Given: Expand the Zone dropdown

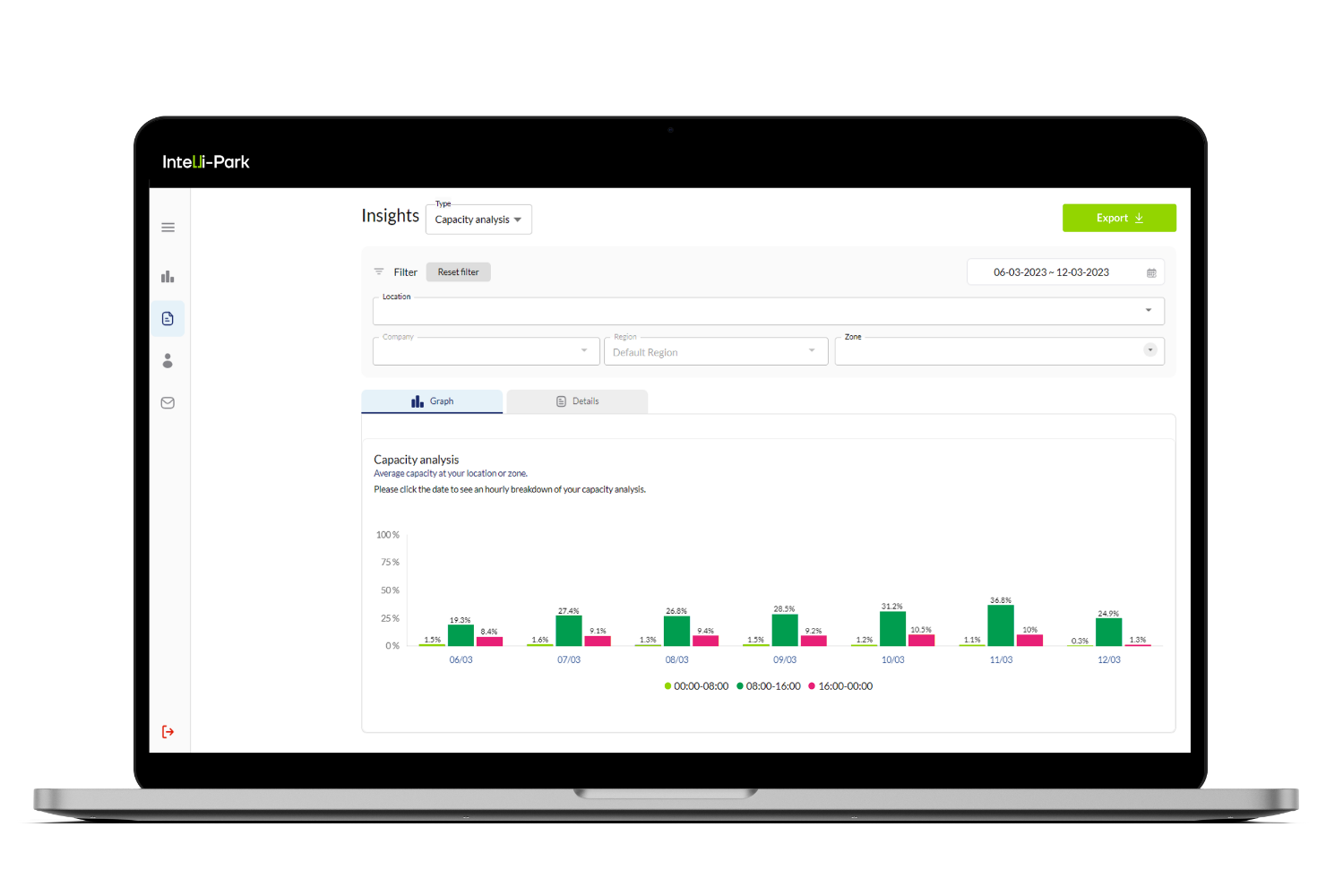Looking at the screenshot, I should pyautogui.click(x=1149, y=350).
